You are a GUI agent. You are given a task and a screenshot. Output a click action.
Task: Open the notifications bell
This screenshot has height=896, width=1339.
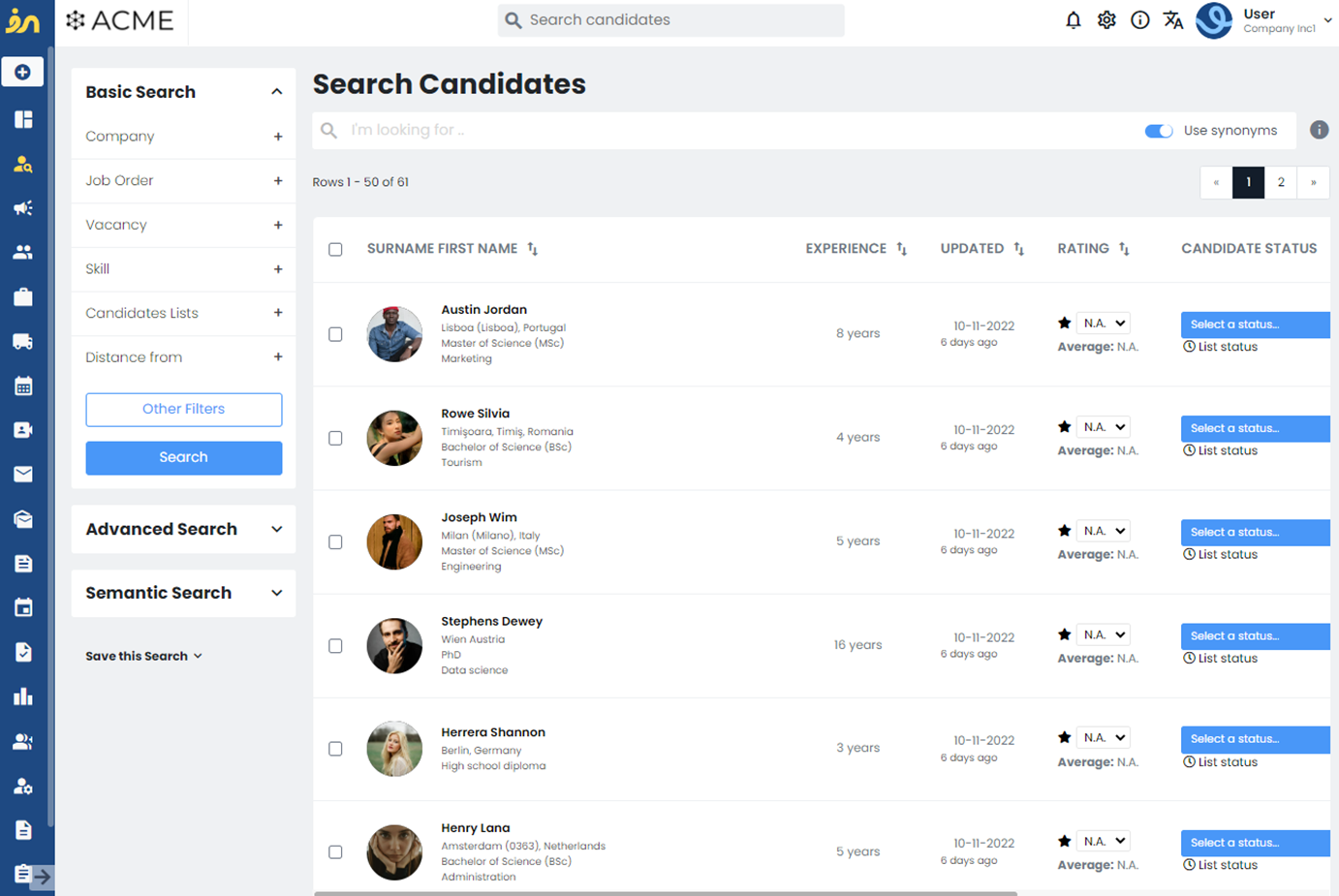(1073, 20)
